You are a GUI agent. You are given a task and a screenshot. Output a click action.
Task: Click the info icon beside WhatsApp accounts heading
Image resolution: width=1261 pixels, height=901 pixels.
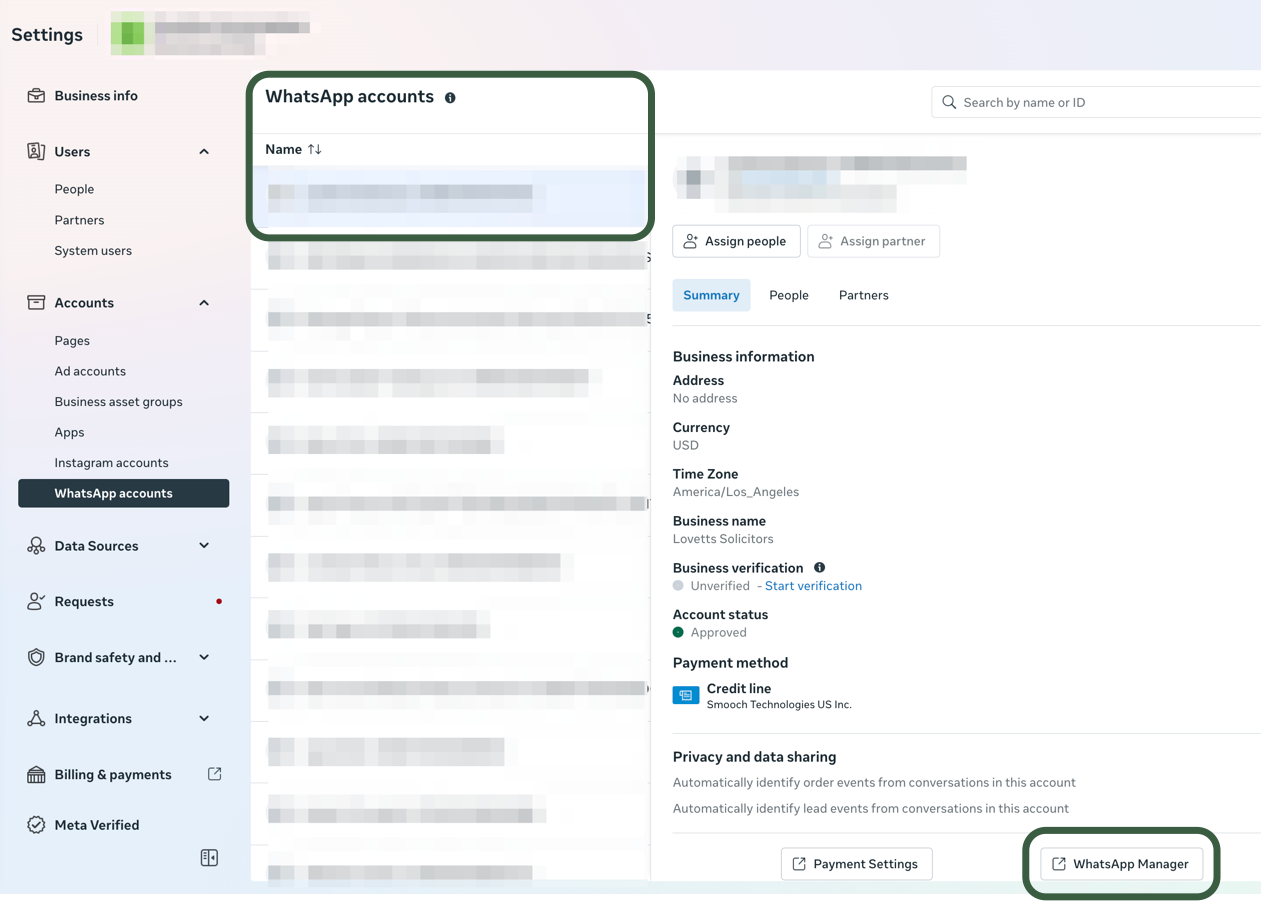point(450,98)
